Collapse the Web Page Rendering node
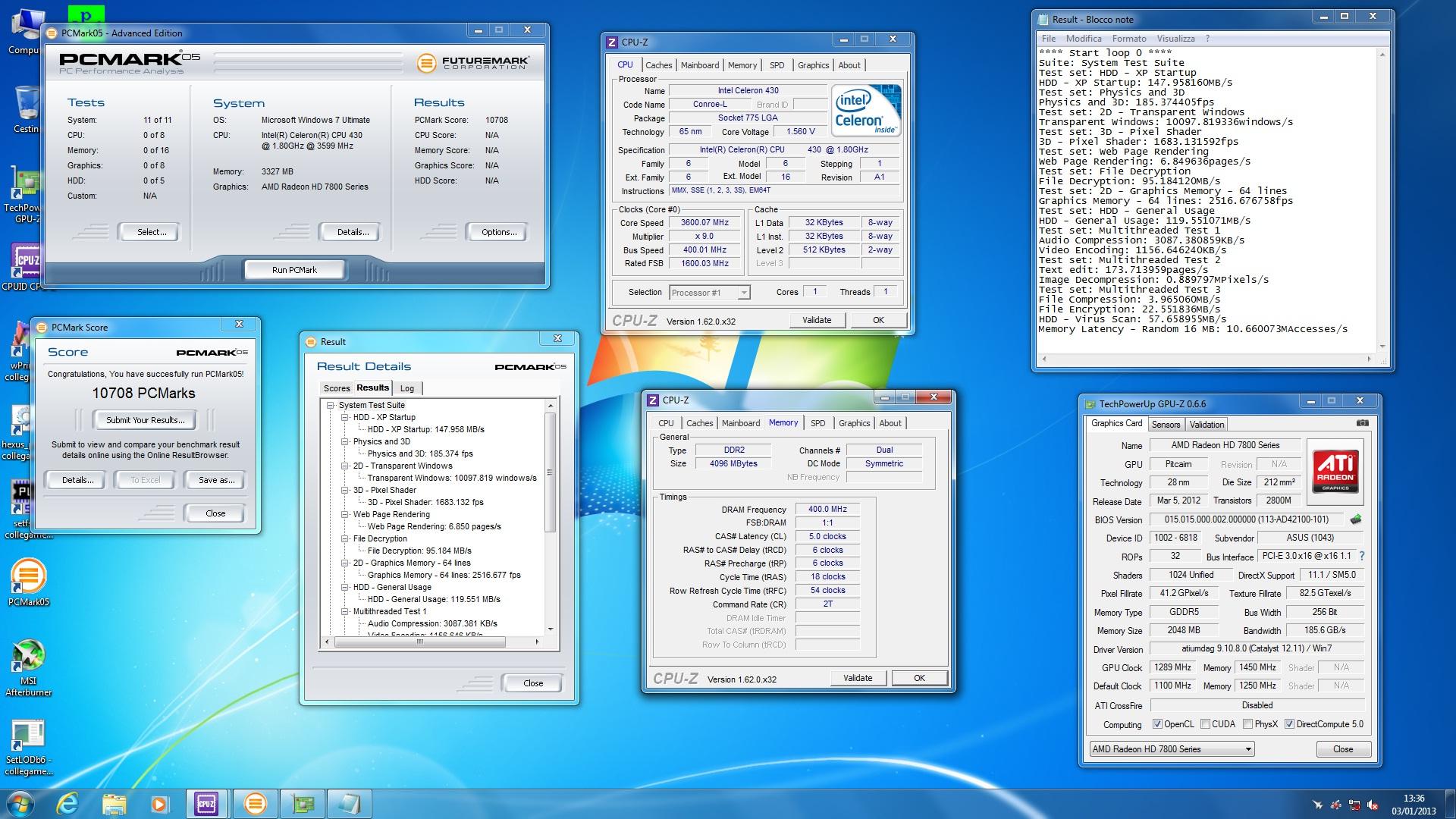The image size is (1456, 819). [x=345, y=514]
